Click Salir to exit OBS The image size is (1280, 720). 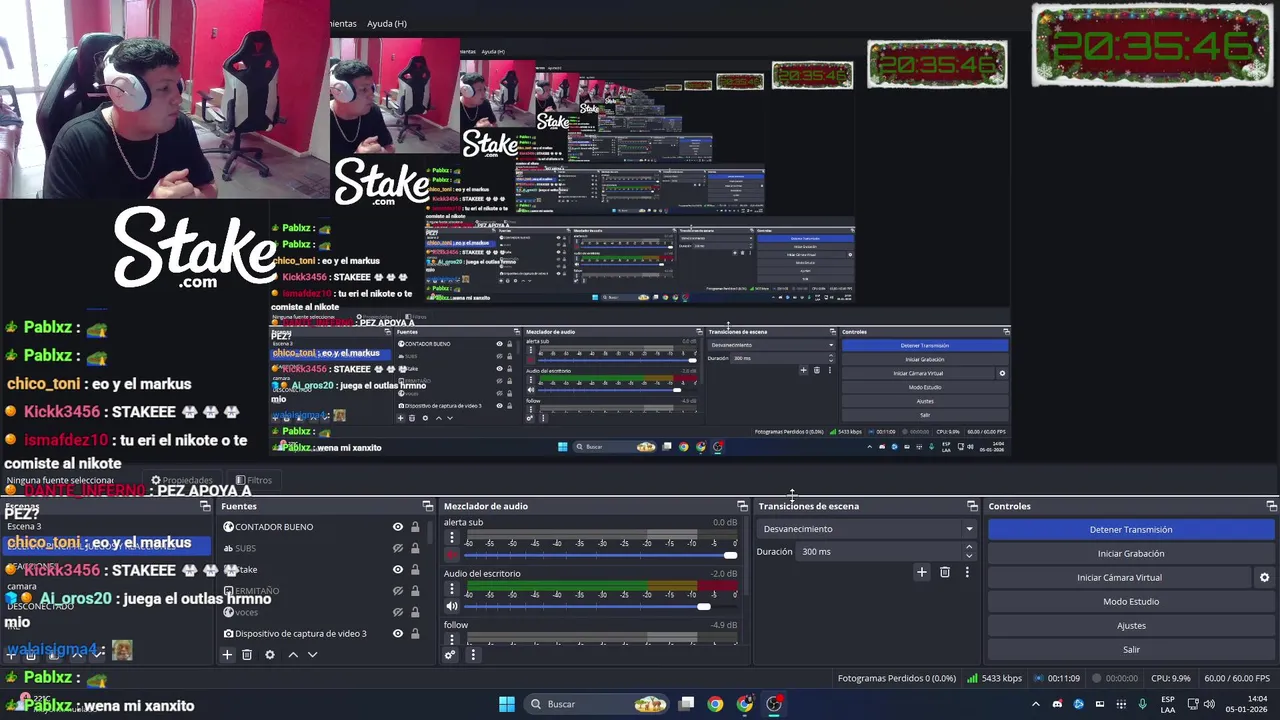point(1131,649)
